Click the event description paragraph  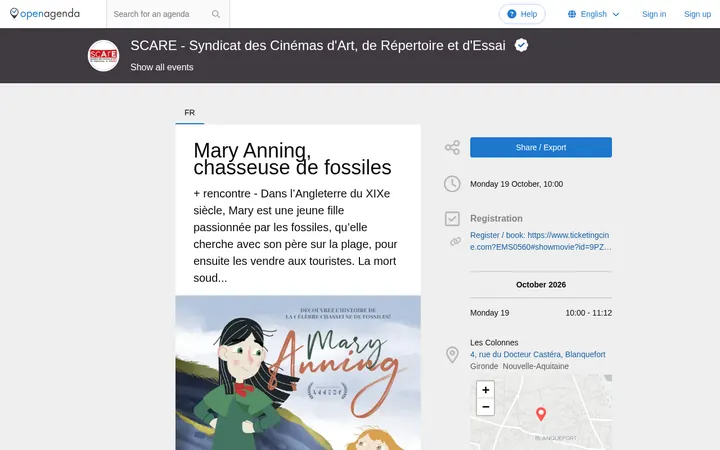coord(296,236)
